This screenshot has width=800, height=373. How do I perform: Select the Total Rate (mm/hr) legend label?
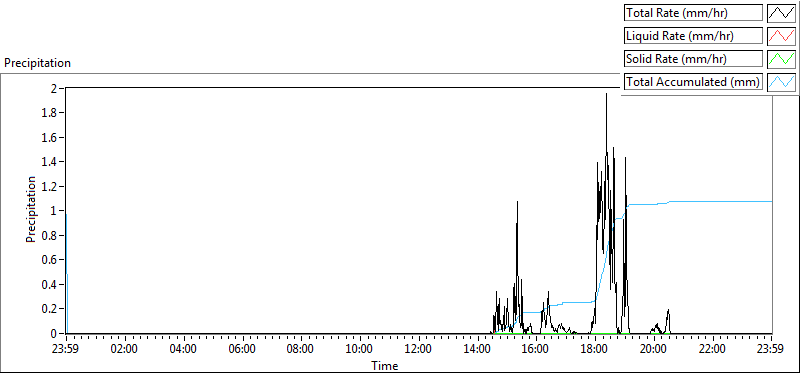point(693,13)
